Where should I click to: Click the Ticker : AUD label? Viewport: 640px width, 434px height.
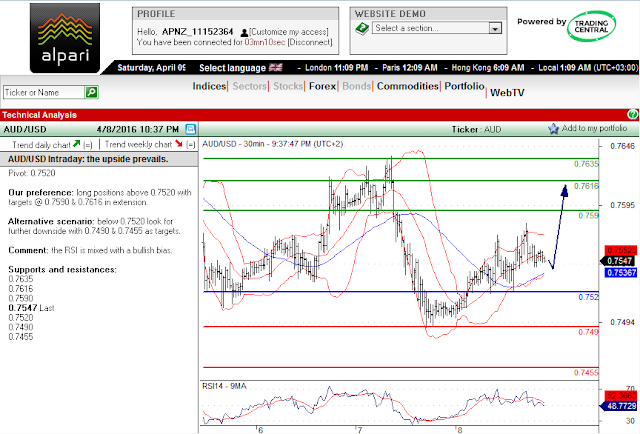click(x=476, y=129)
